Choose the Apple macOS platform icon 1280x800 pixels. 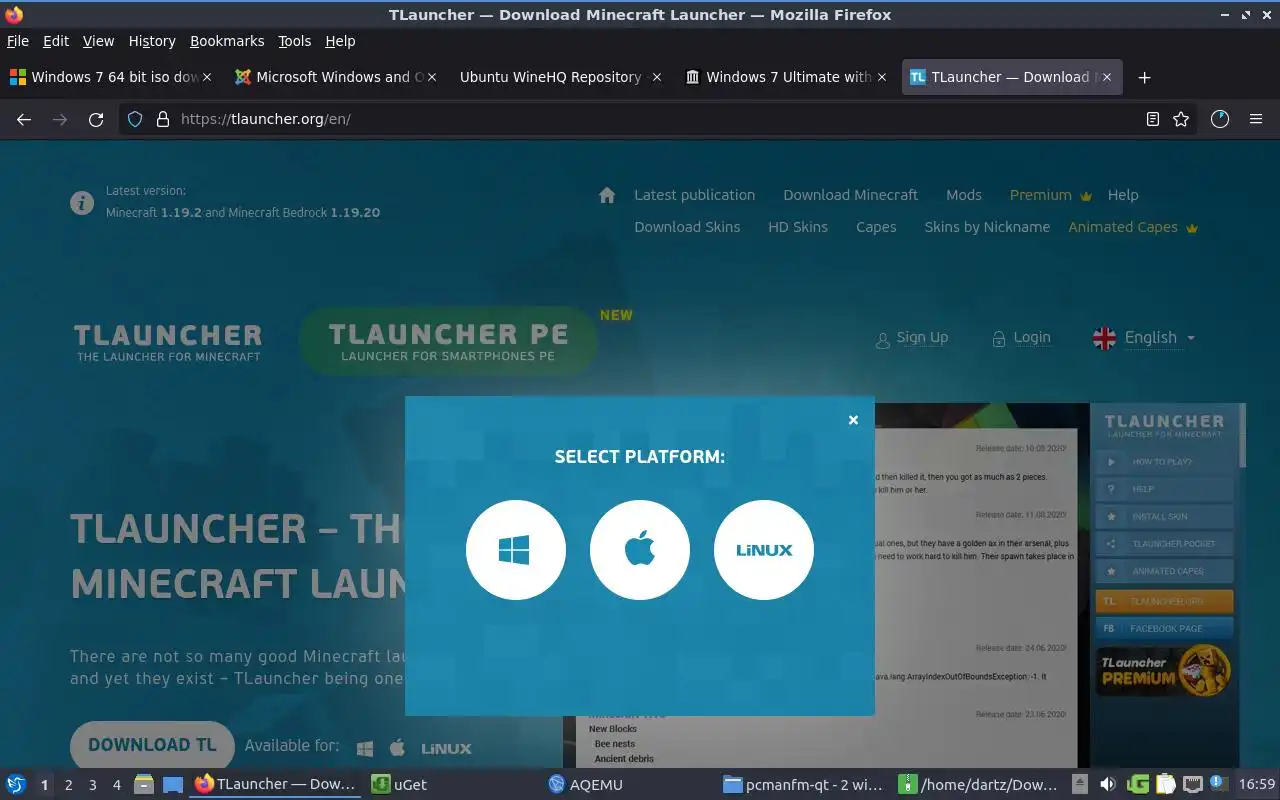[640, 550]
